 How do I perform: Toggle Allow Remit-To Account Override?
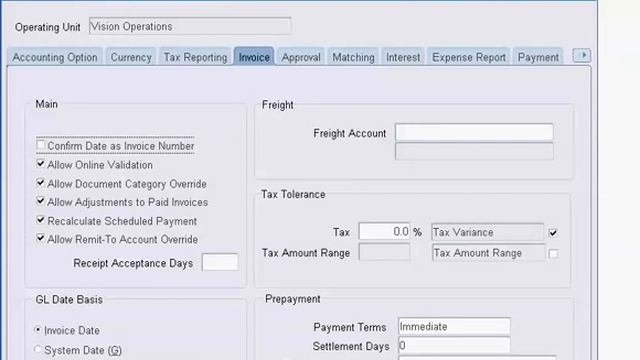point(40,238)
